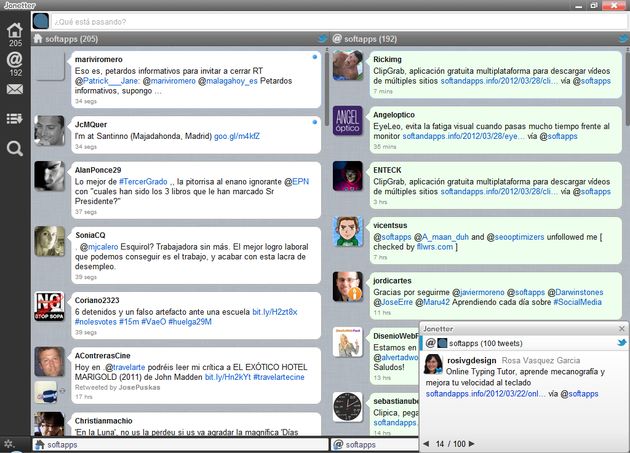Viewport: 630px width, 453px height.
Task: Open Coriano2323's STOP SOPA avatar
Action: [x=49, y=306]
